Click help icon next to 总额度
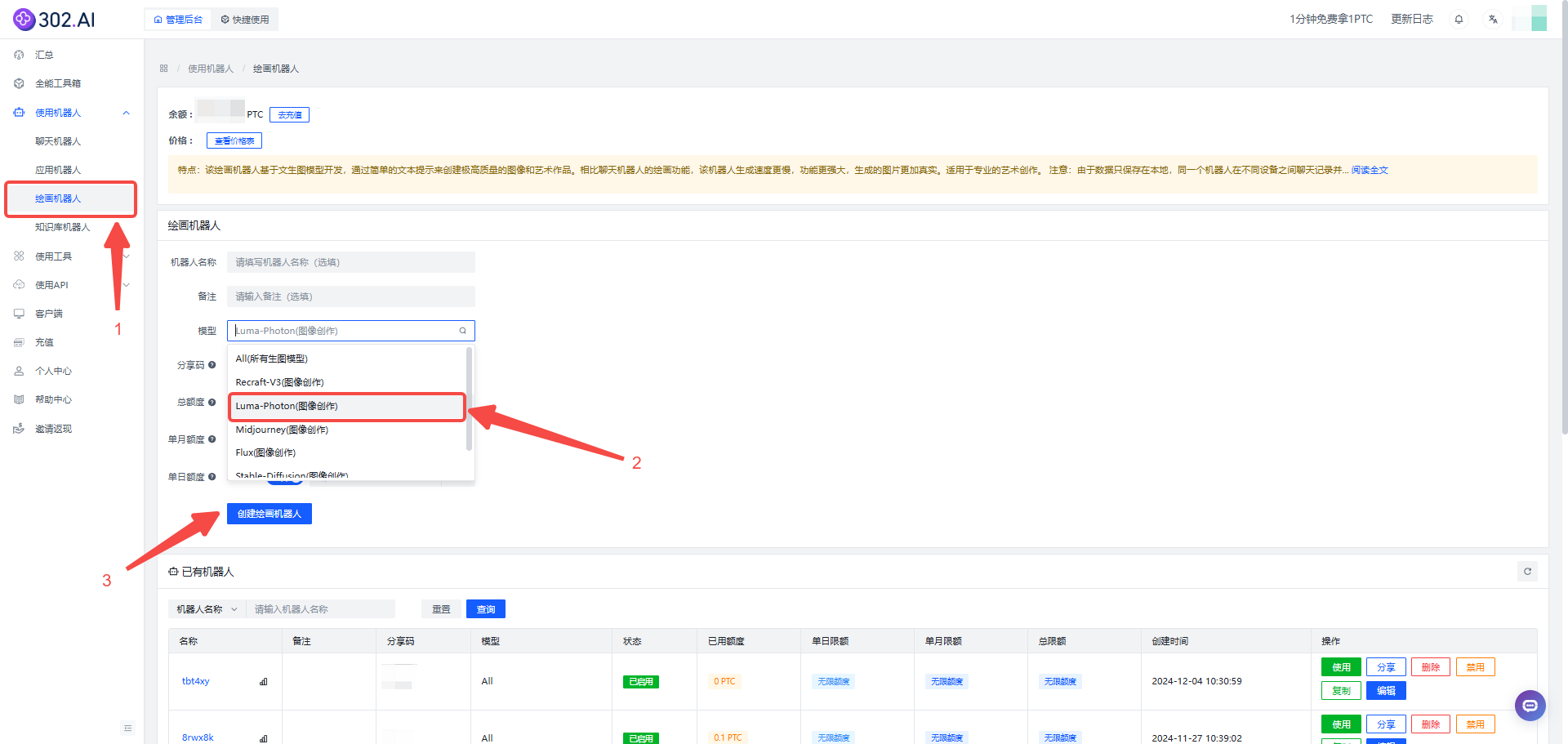 (x=212, y=402)
